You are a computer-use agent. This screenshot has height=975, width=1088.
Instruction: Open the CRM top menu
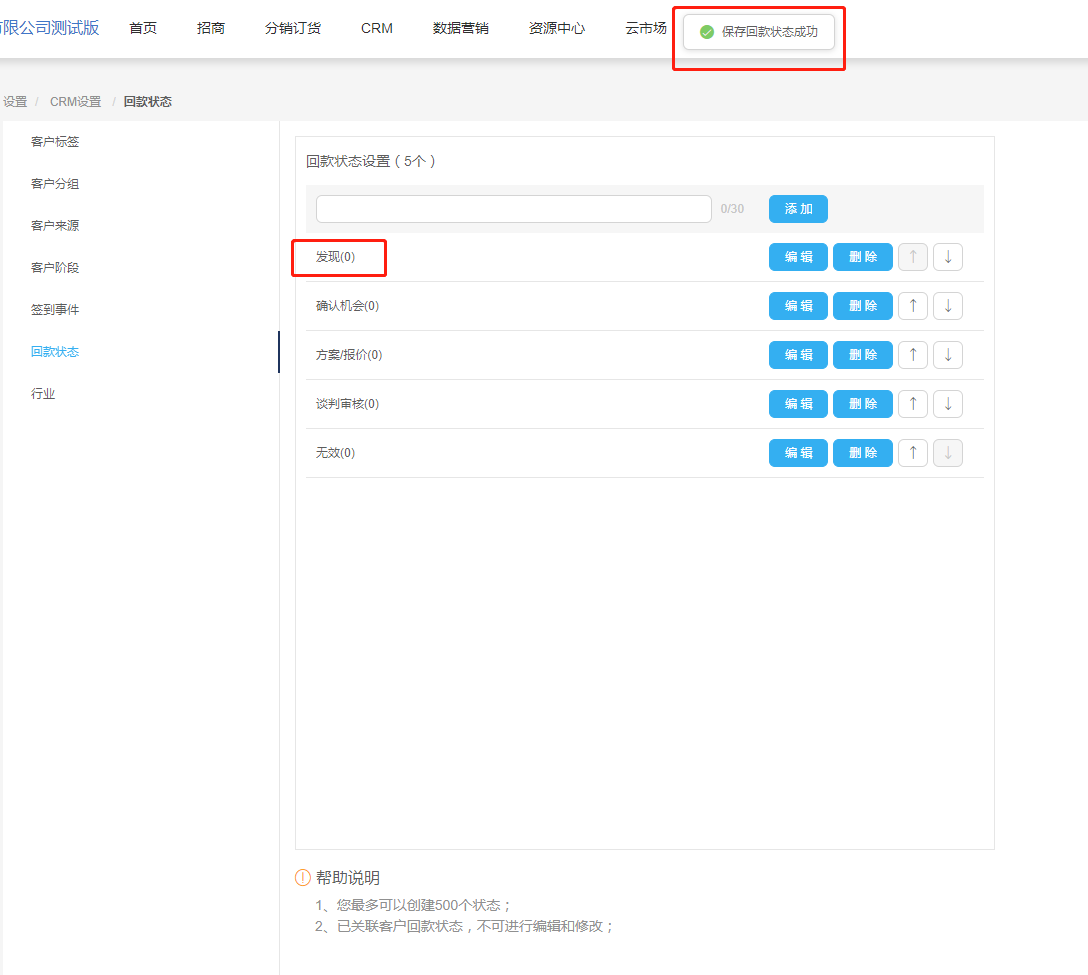click(x=377, y=28)
